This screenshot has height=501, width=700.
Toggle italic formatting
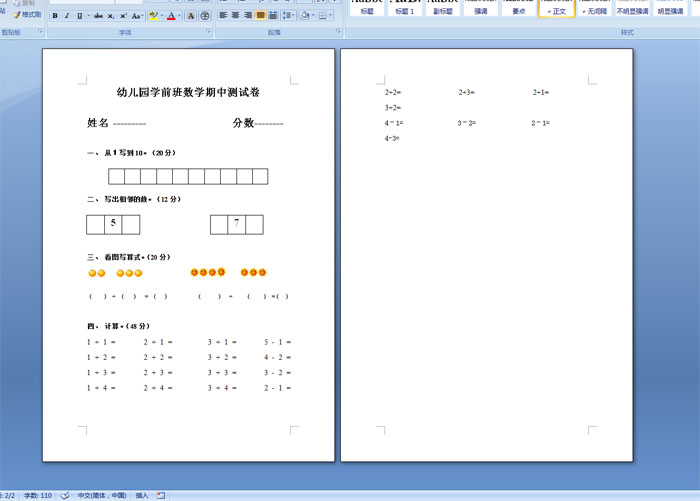67,16
